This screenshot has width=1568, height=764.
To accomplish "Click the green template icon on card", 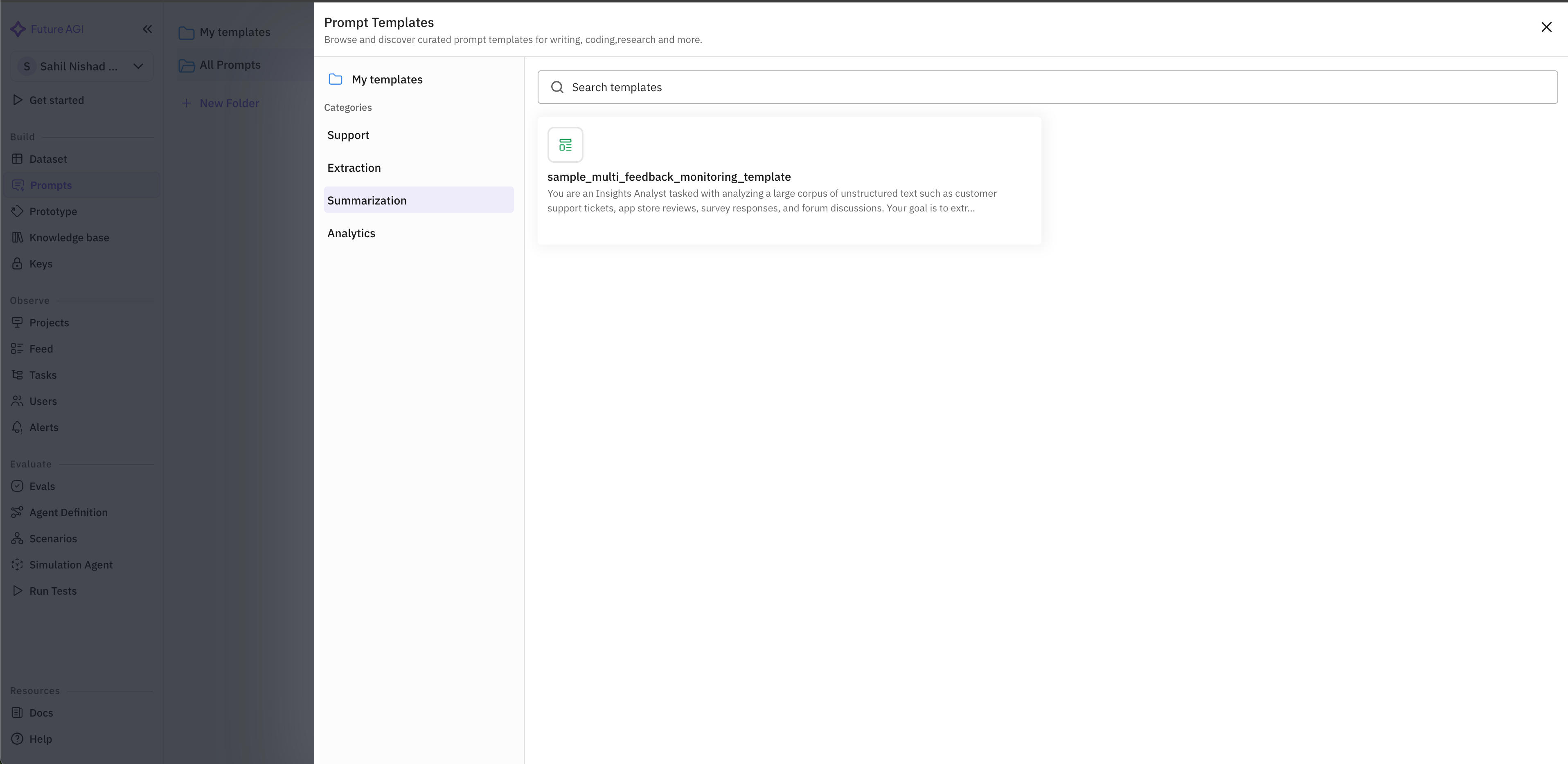I will 565,145.
